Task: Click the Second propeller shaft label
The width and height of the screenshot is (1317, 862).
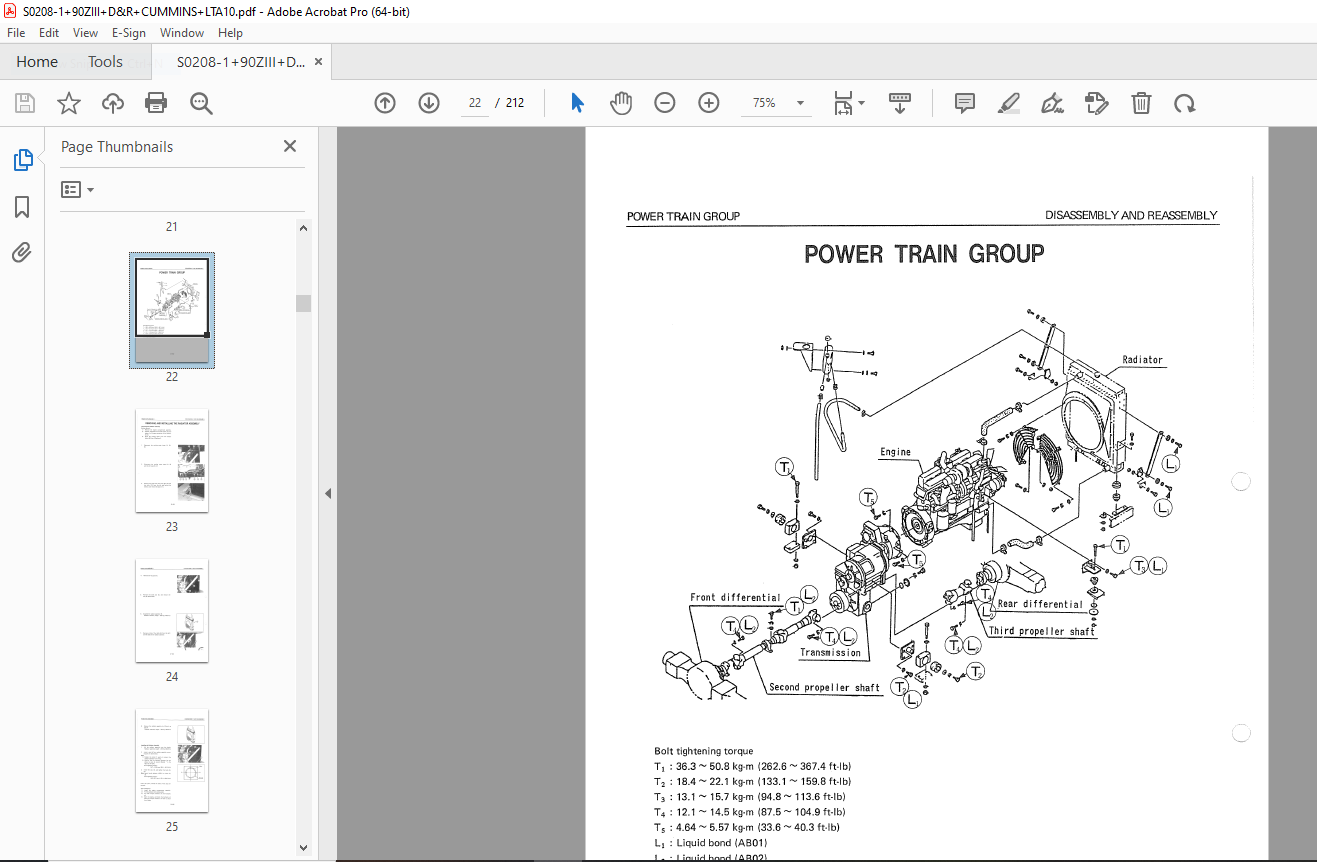Action: (824, 688)
